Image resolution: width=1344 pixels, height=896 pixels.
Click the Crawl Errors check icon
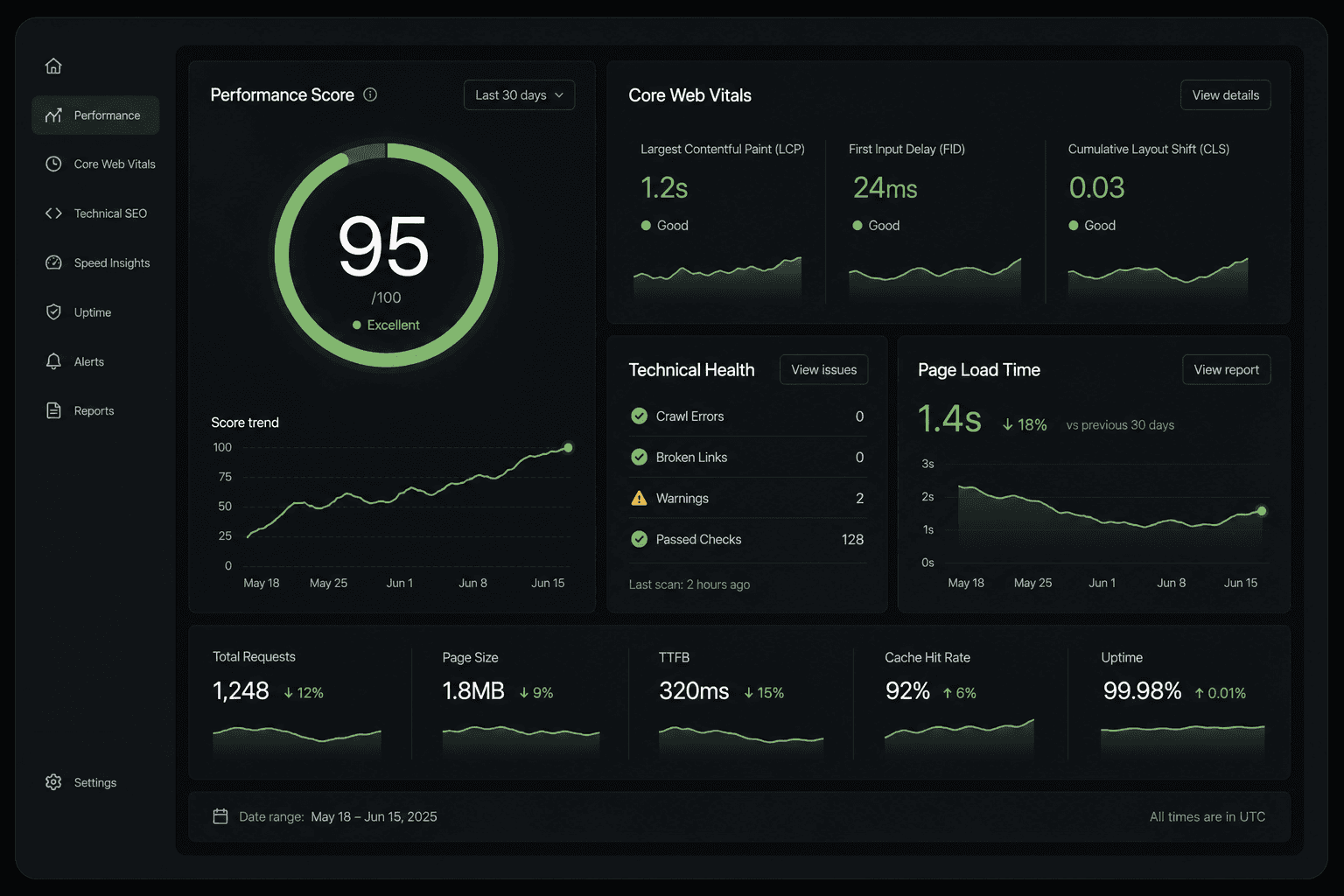click(640, 416)
